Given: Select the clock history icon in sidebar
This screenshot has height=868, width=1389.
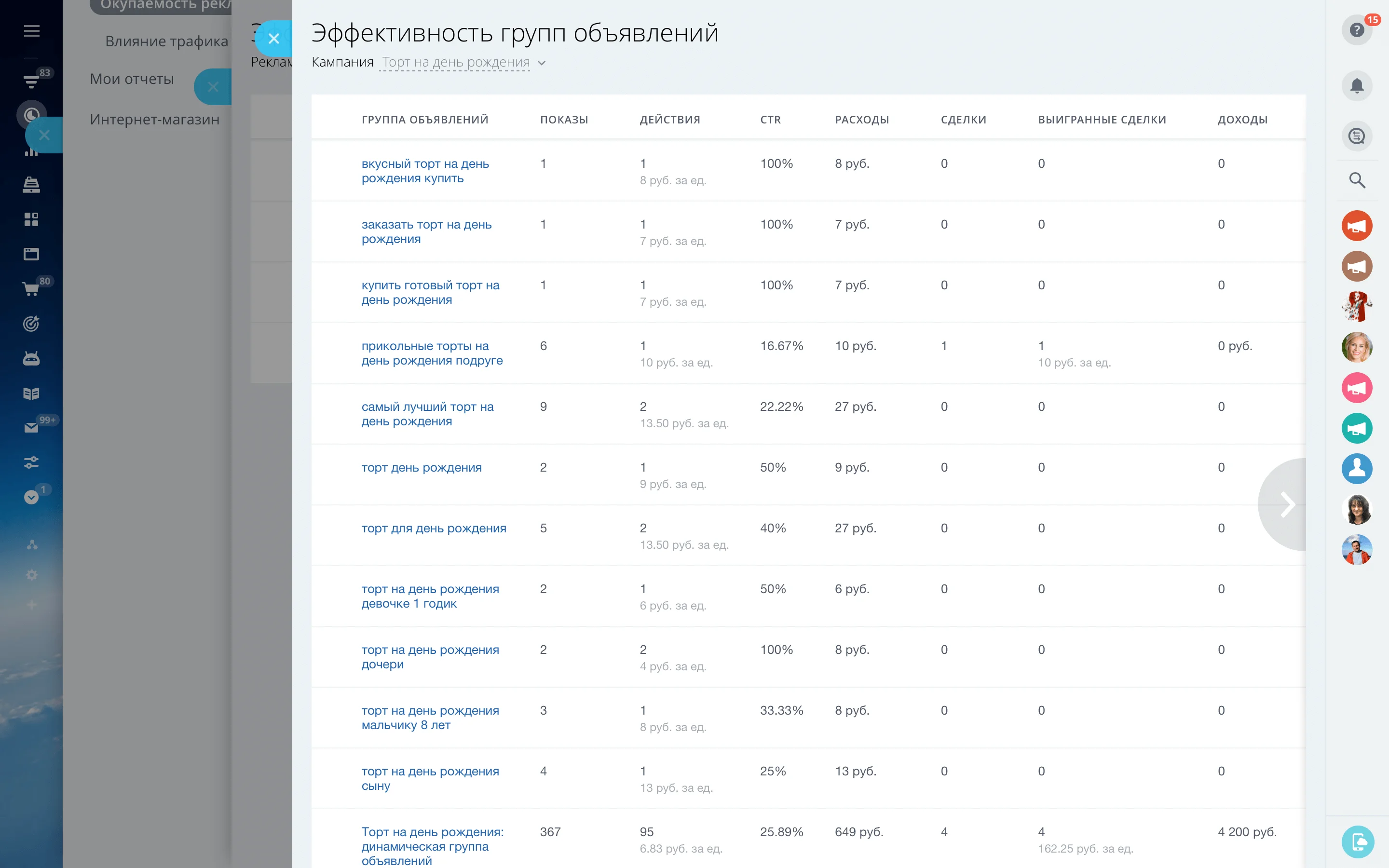Looking at the screenshot, I should click(x=33, y=115).
